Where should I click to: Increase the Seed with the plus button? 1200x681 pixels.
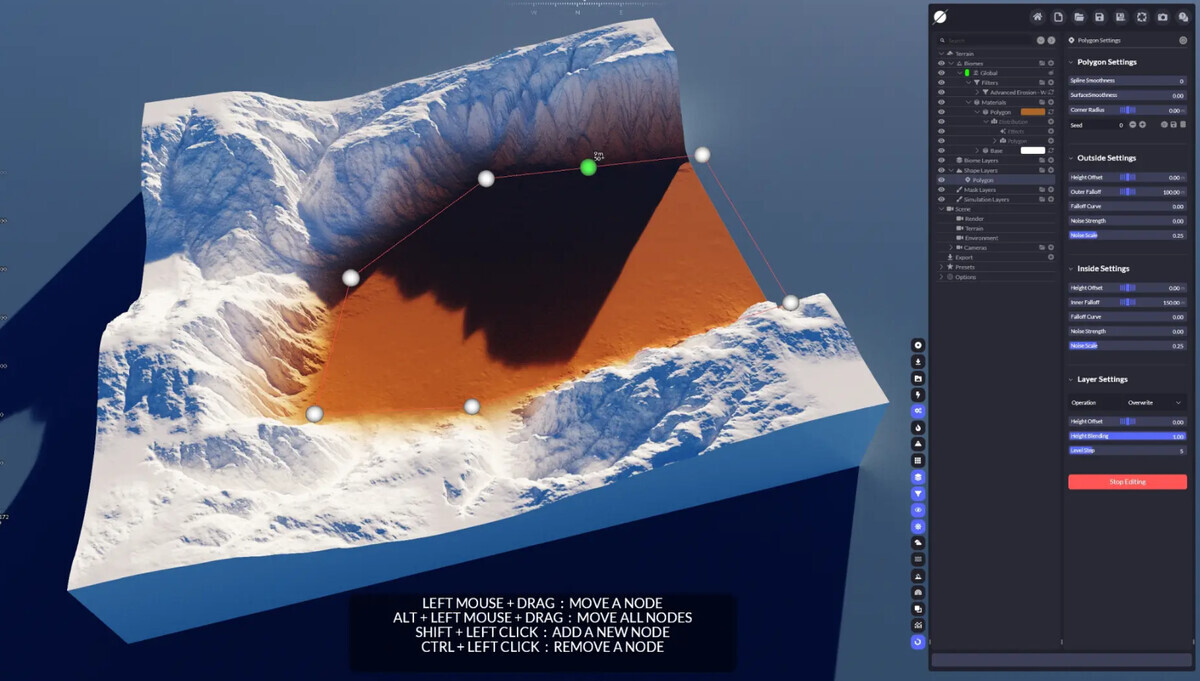tap(1143, 125)
